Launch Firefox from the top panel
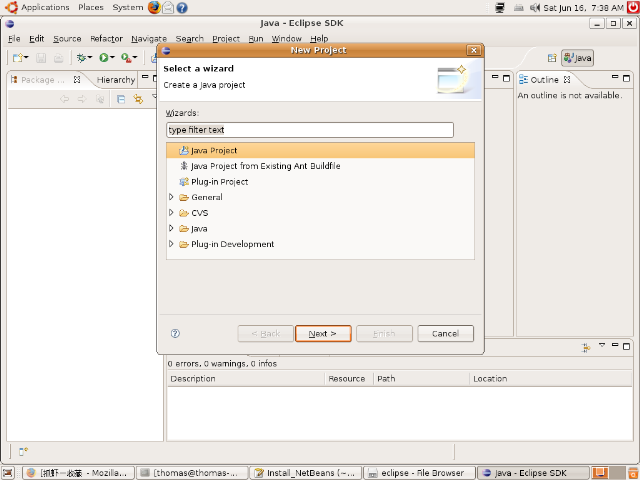The image size is (640, 480). tap(154, 7)
